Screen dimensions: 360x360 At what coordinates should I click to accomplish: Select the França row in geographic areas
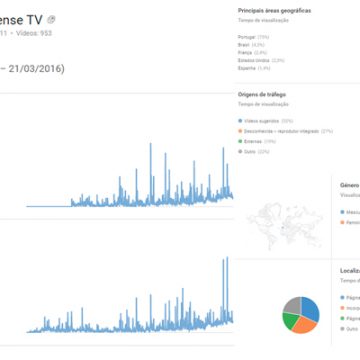tap(252, 53)
